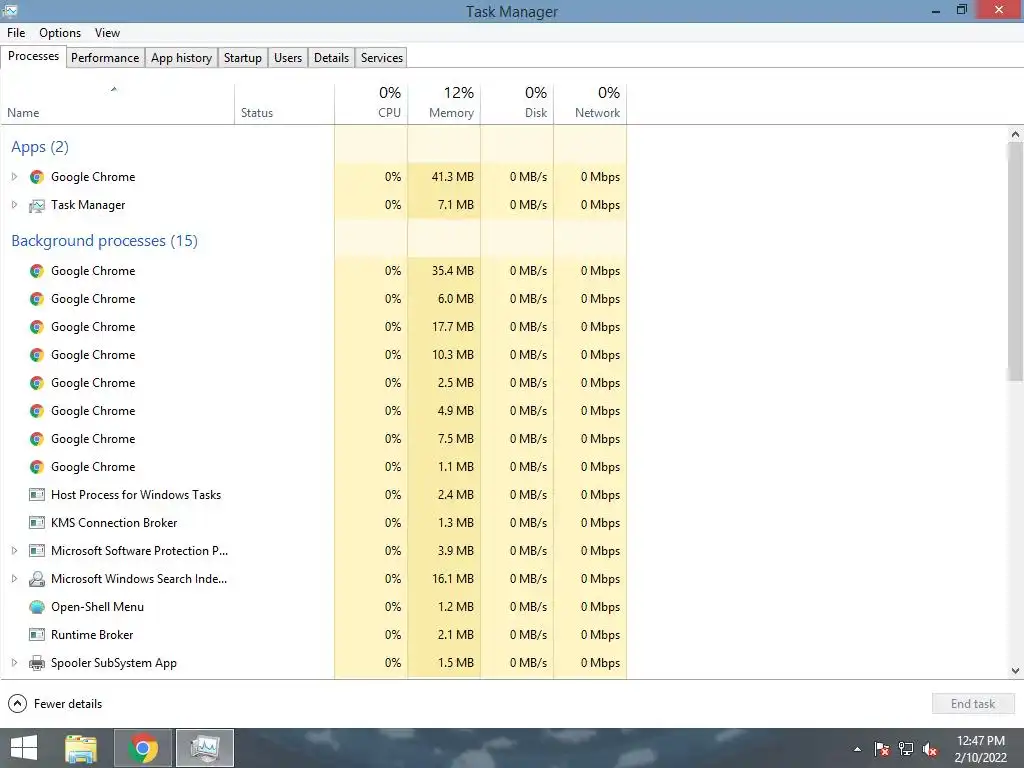
Task: Switch to the Services tab
Action: click(382, 57)
